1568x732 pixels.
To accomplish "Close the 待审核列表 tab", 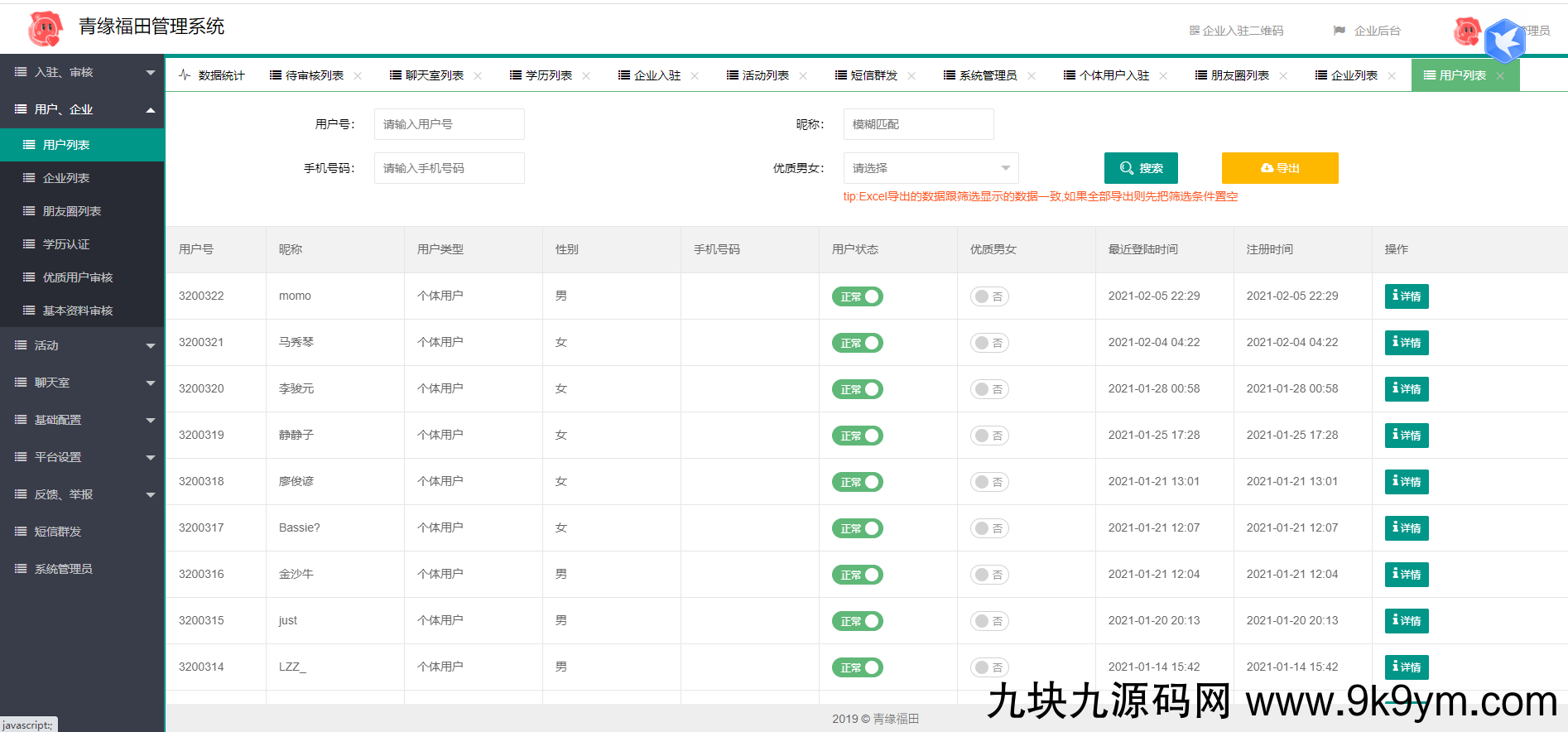I will click(x=358, y=75).
